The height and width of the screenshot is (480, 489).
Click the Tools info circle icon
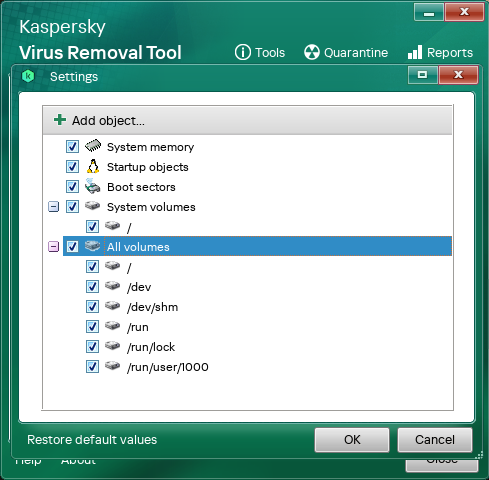pyautogui.click(x=243, y=52)
